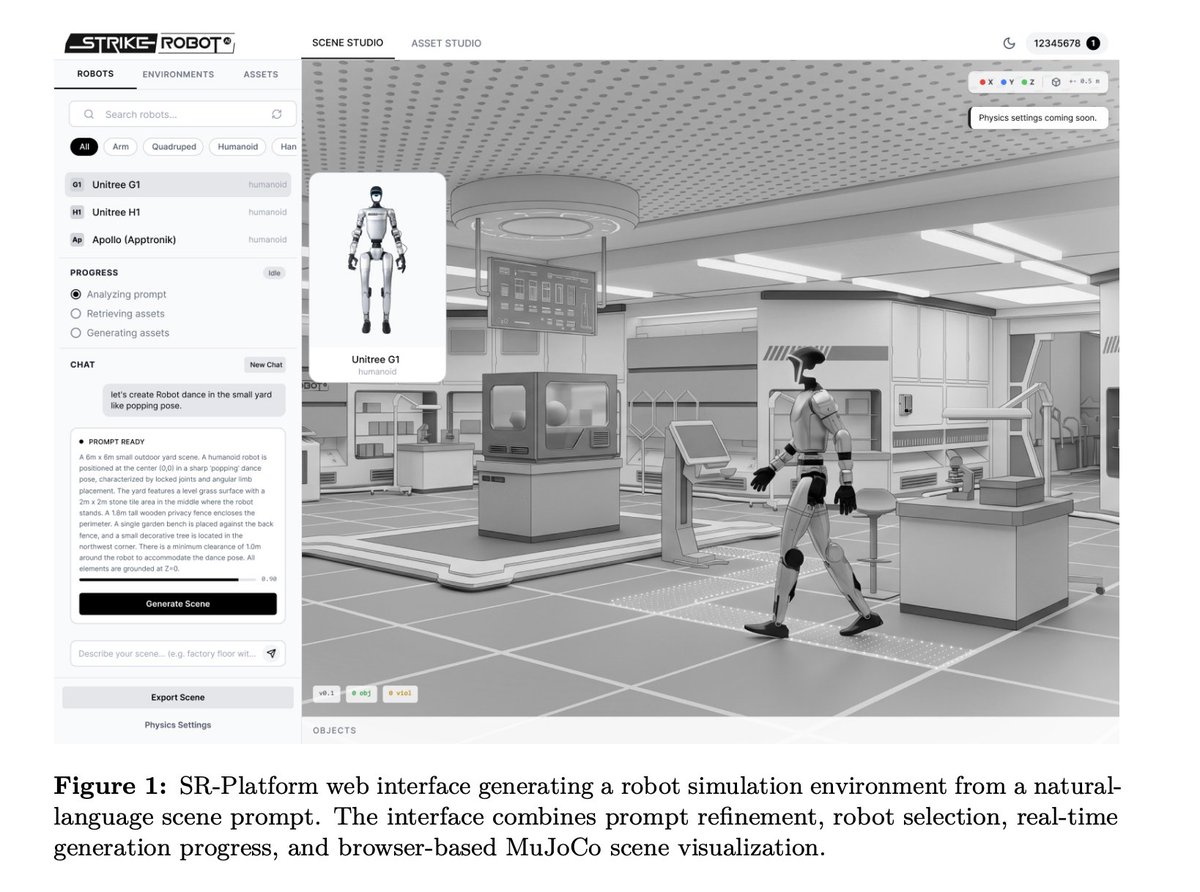
Task: Click the notification count badge showing 1
Action: pyautogui.click(x=1093, y=43)
